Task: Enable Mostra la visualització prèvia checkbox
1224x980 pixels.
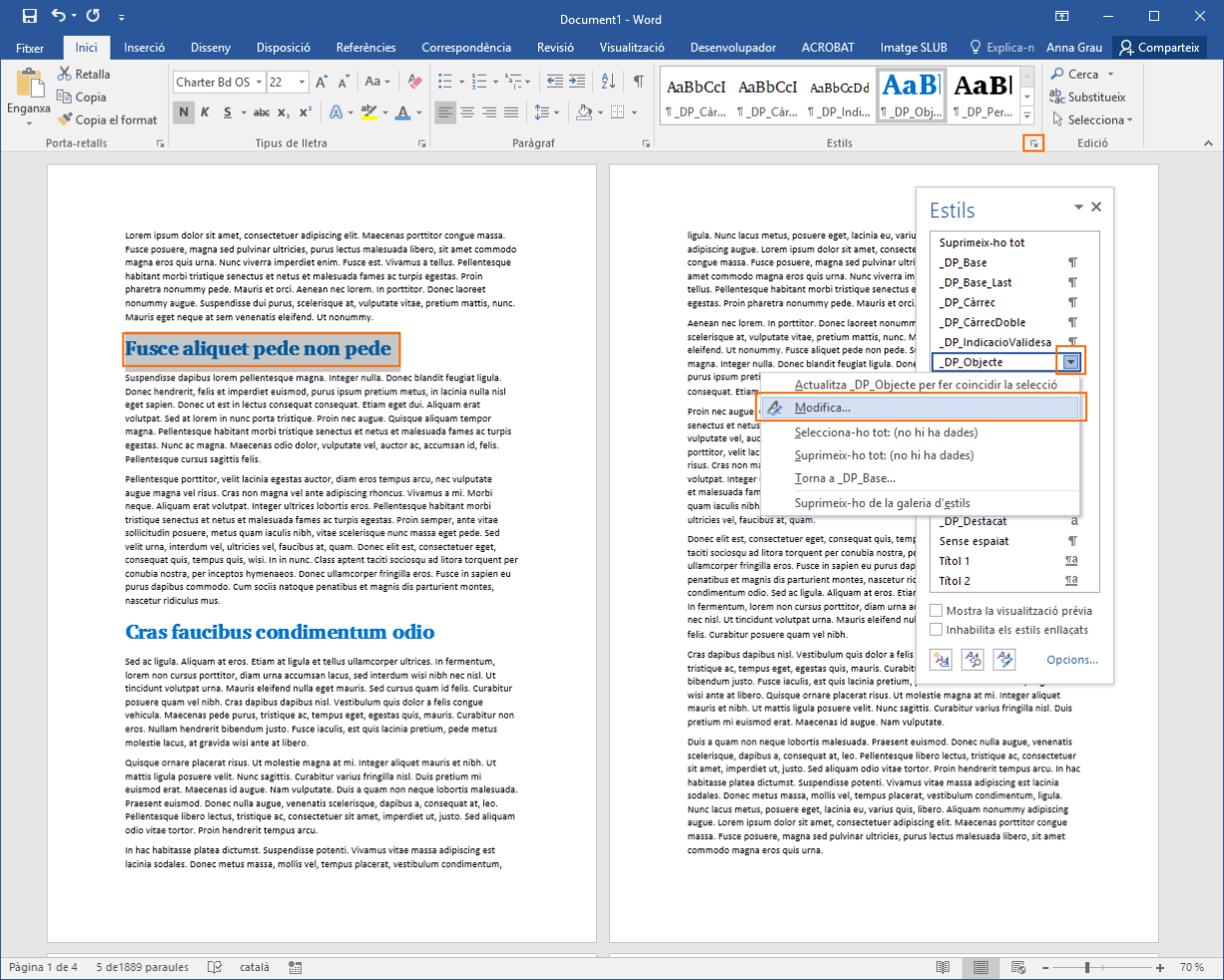Action: point(936,611)
